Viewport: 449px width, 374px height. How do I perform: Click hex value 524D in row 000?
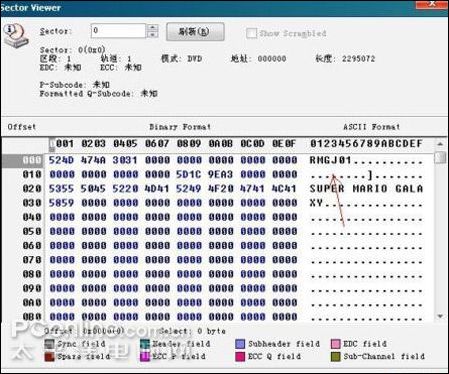coord(62,160)
